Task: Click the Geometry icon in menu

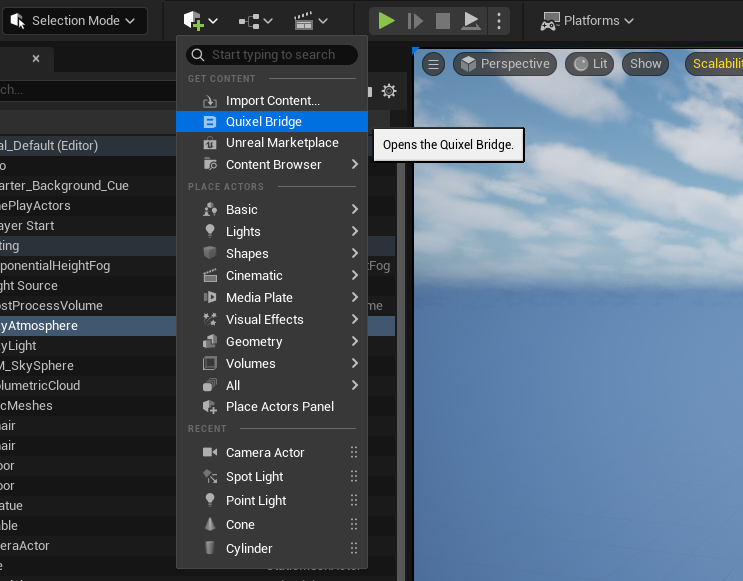Action: 210,341
